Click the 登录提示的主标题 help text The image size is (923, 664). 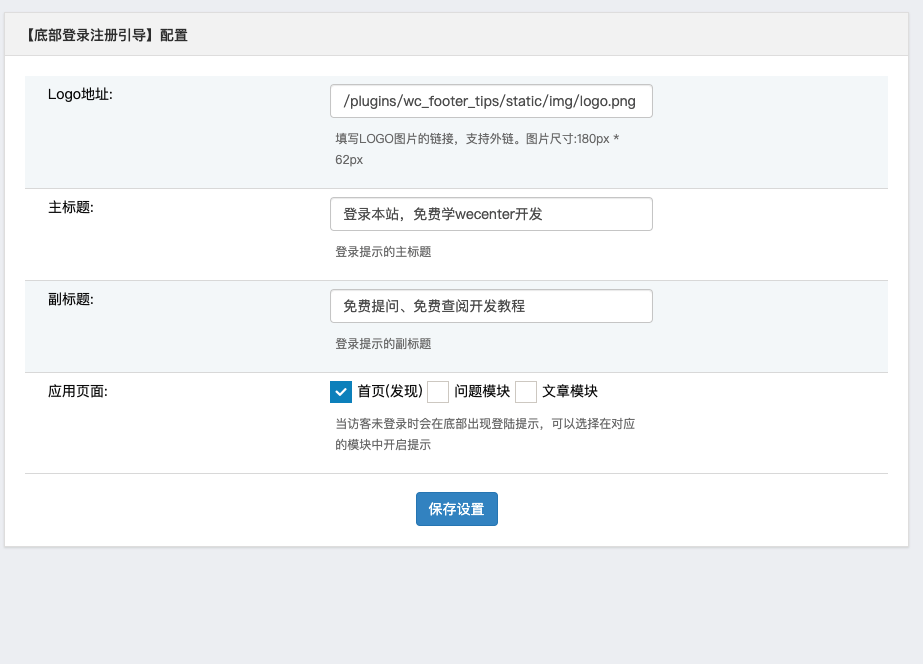383,252
